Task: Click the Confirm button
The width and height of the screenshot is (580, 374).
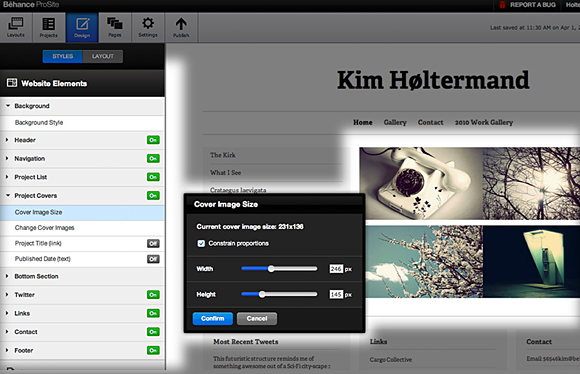Action: tap(213, 319)
